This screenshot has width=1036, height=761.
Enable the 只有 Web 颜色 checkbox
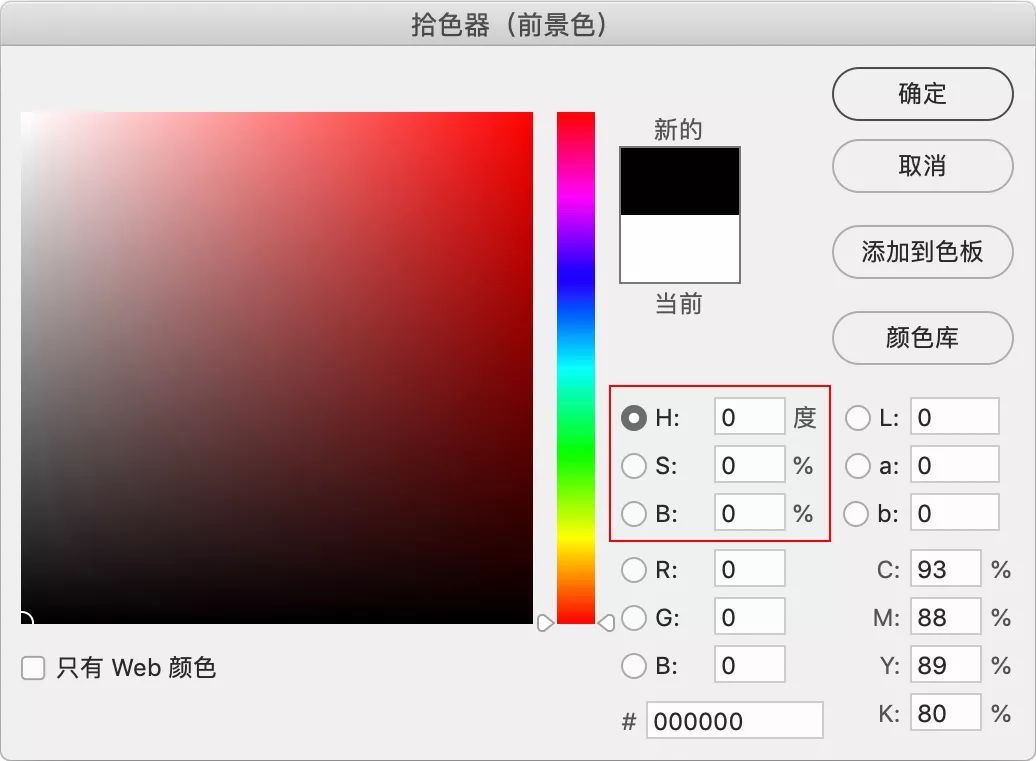33,667
